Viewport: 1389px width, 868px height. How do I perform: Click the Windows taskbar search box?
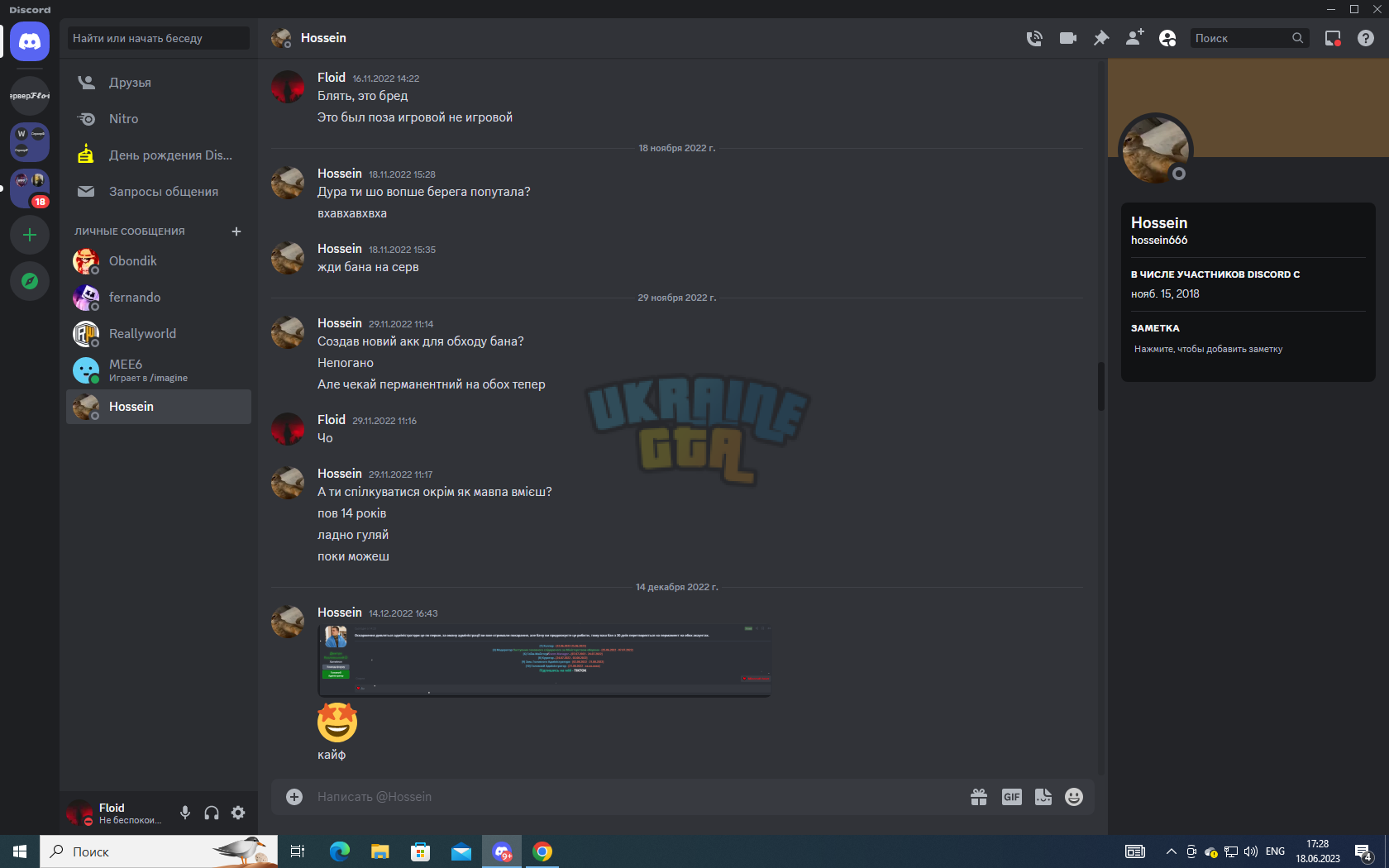(x=159, y=851)
